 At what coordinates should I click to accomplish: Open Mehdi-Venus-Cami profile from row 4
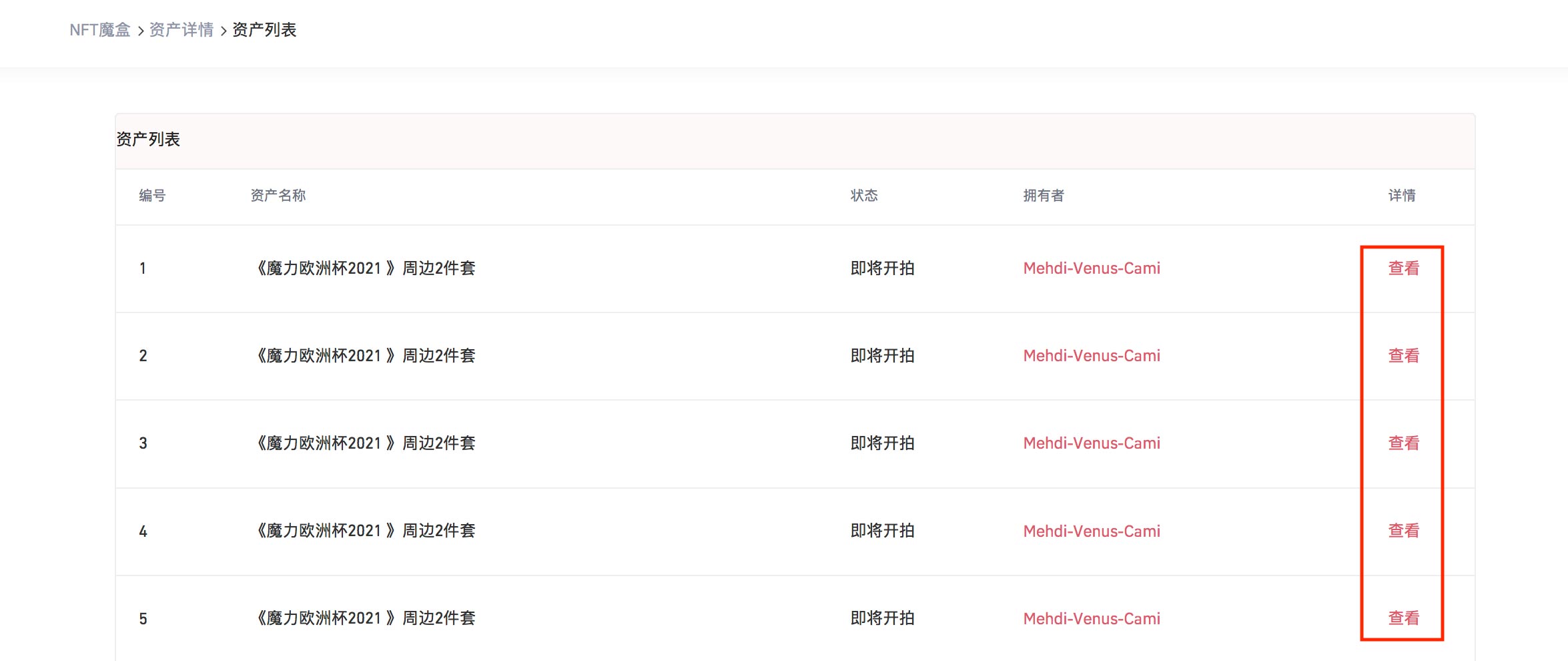tap(1092, 531)
